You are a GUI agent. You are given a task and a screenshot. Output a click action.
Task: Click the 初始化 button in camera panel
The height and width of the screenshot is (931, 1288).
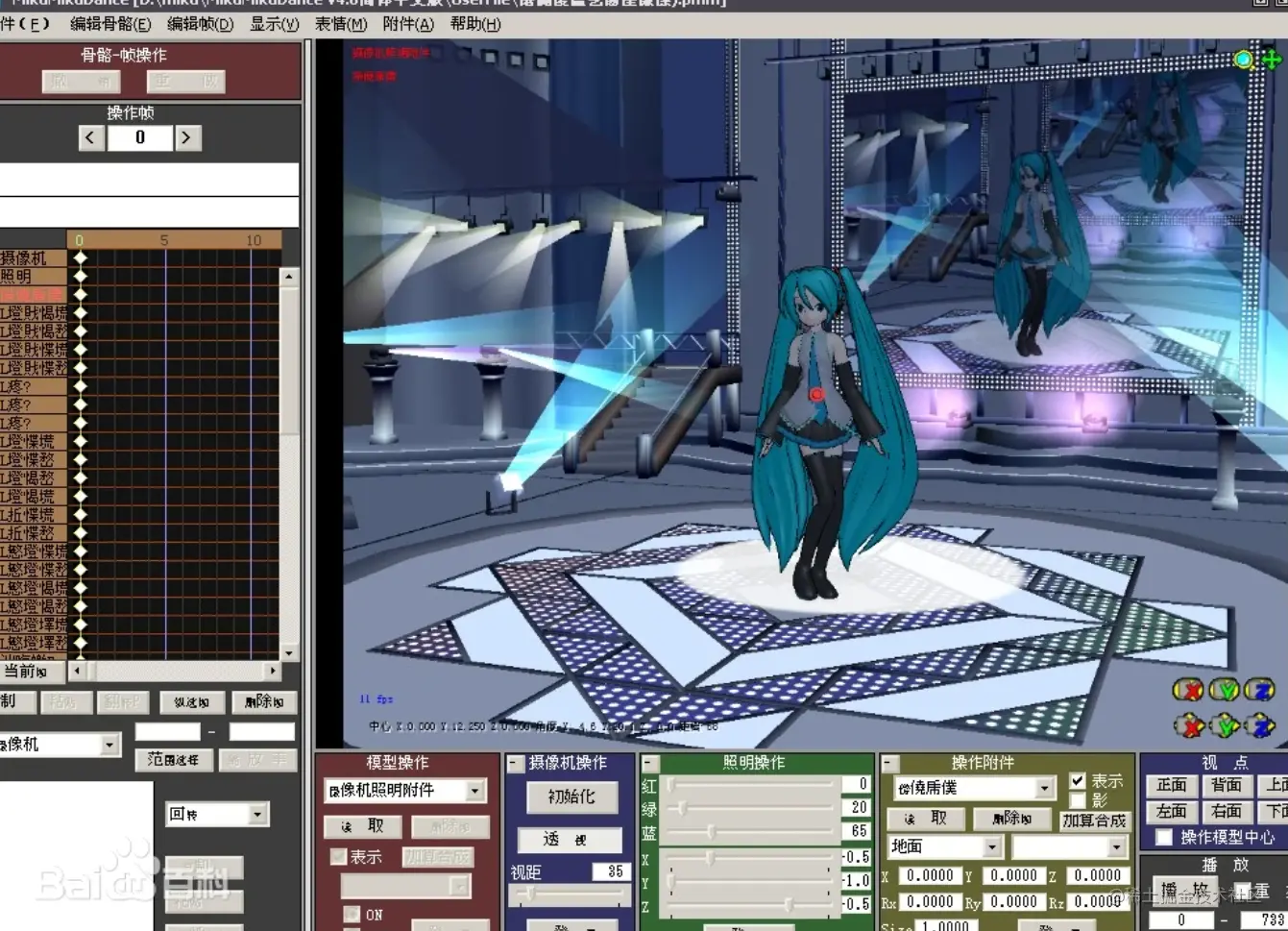point(571,796)
